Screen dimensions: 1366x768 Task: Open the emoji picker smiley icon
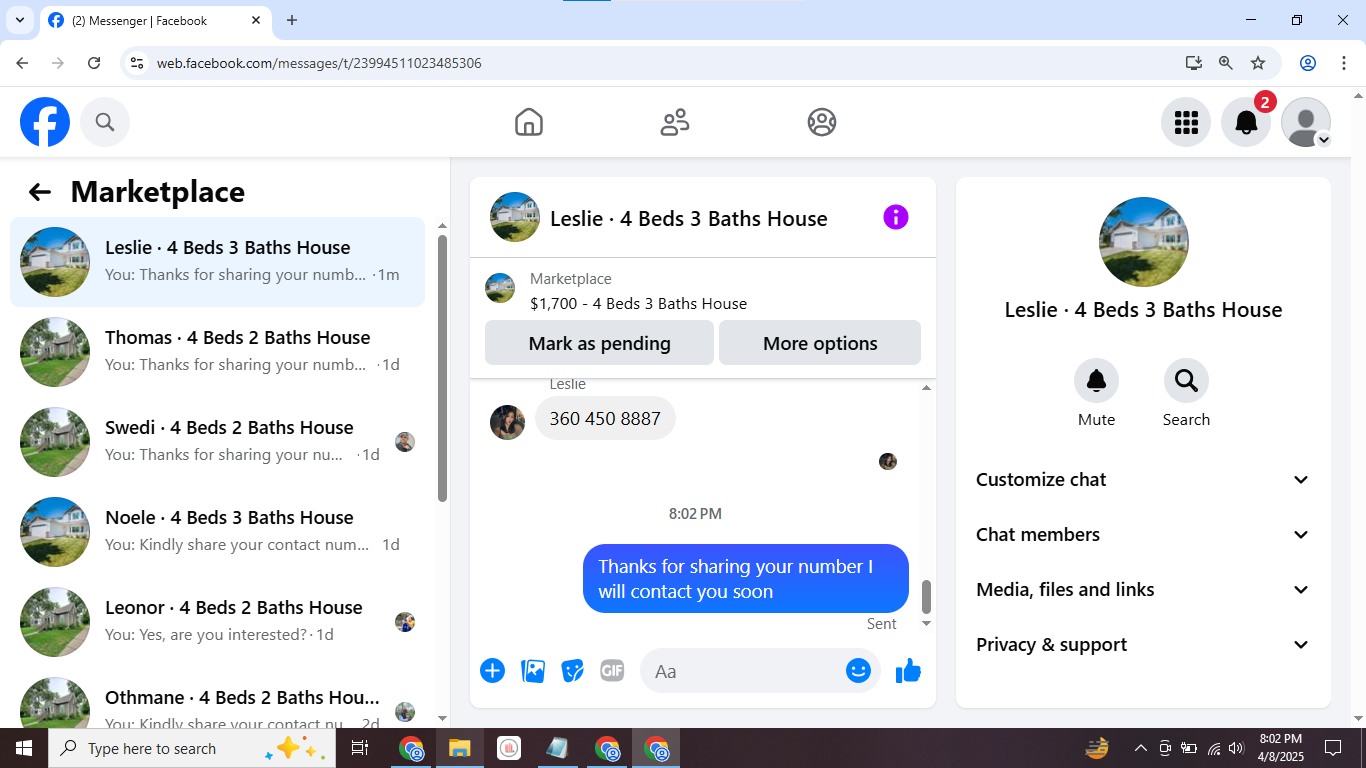click(858, 671)
